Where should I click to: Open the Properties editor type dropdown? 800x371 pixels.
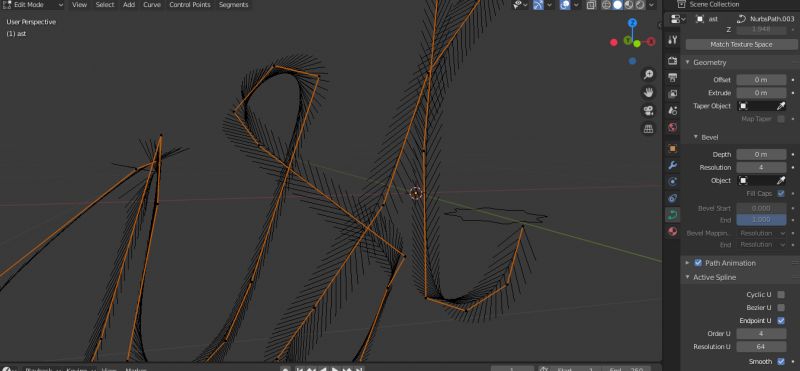point(678,19)
